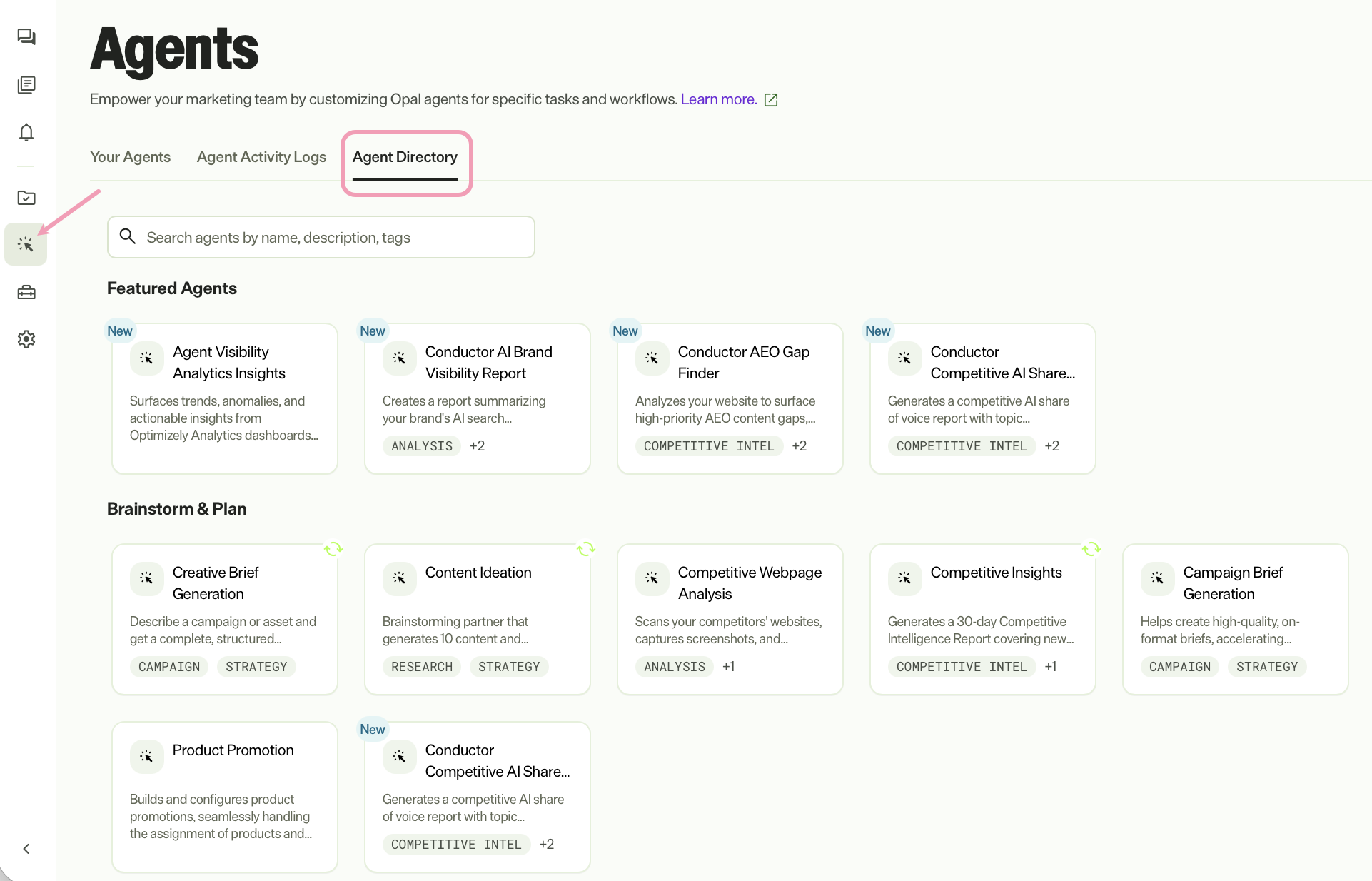The height and width of the screenshot is (881, 1372).
Task: Open the Campaign Brief Generation title
Action: point(1233,583)
